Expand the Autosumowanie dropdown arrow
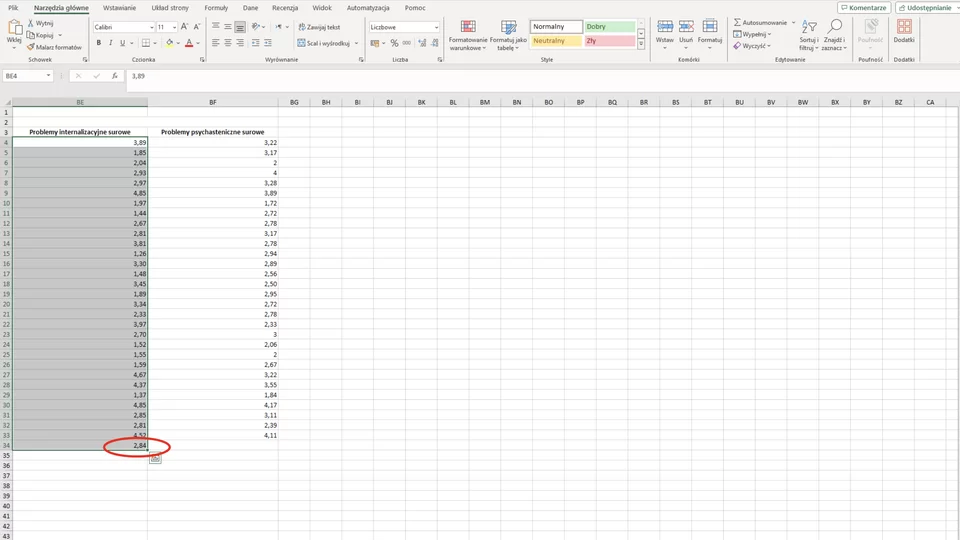Viewport: 960px width, 540px height. tap(793, 23)
